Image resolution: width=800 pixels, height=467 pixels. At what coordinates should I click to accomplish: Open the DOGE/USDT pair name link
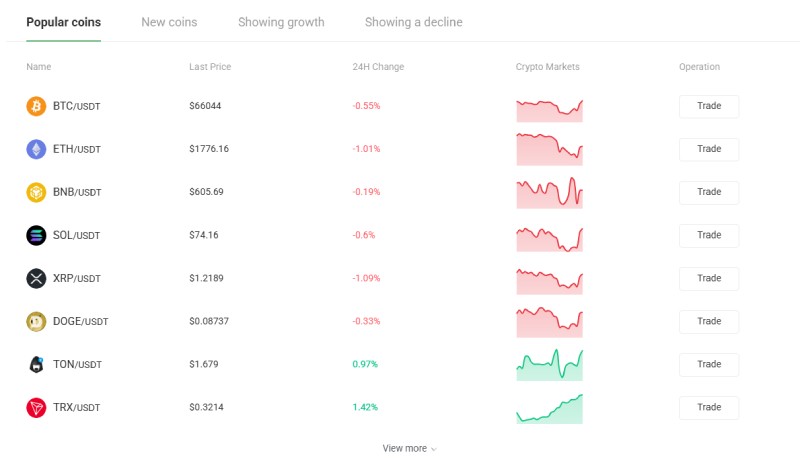click(81, 322)
